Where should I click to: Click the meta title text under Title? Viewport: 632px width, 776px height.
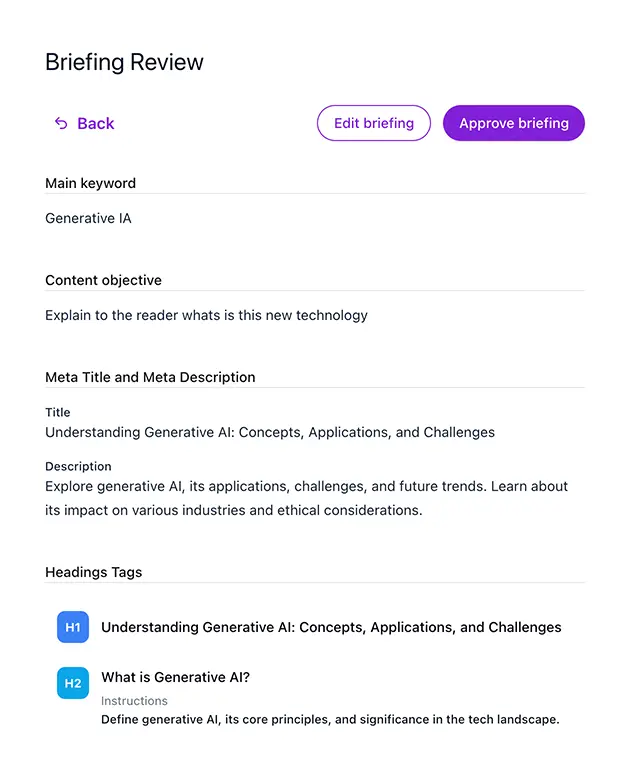(x=270, y=432)
